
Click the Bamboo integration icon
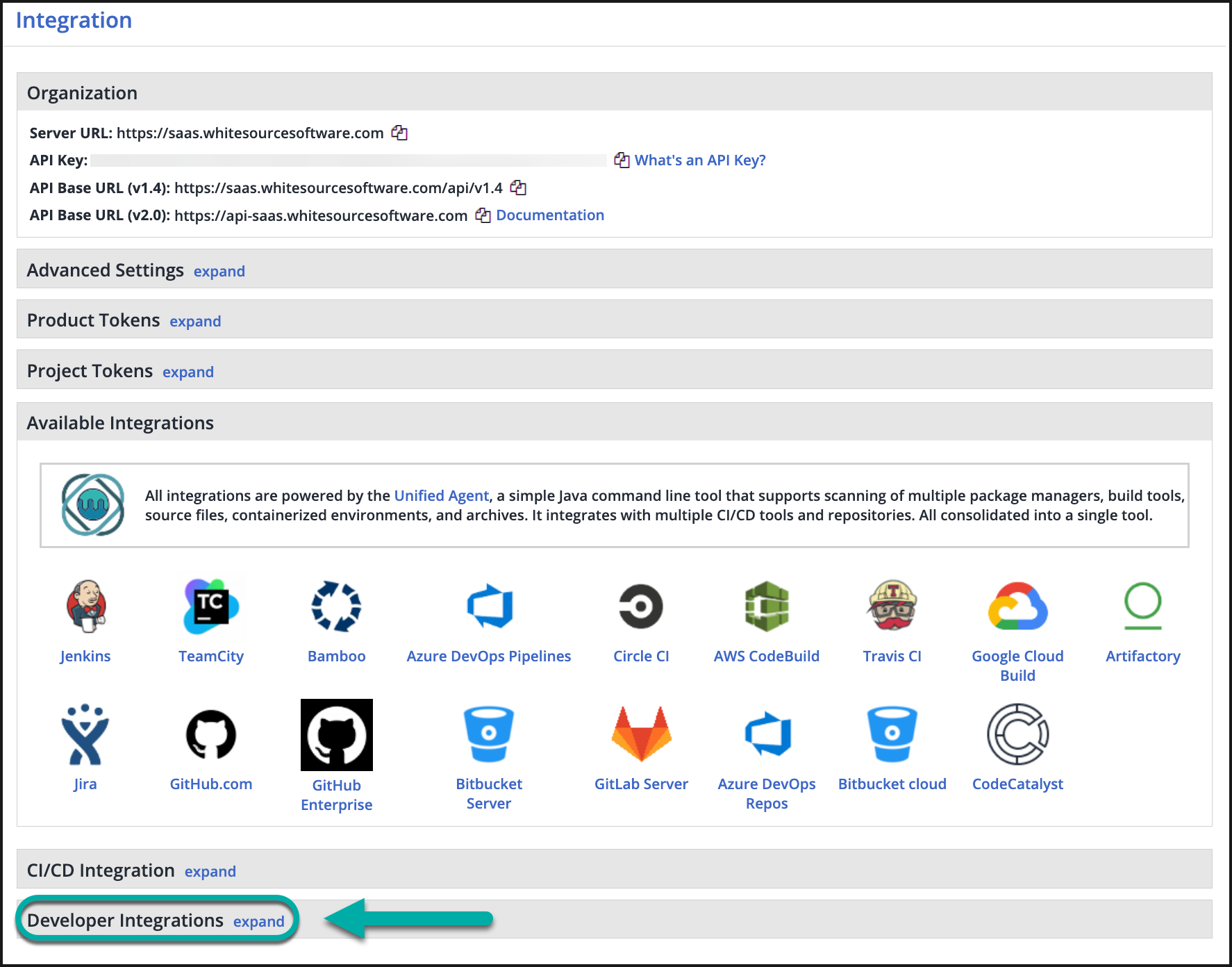pos(337,608)
